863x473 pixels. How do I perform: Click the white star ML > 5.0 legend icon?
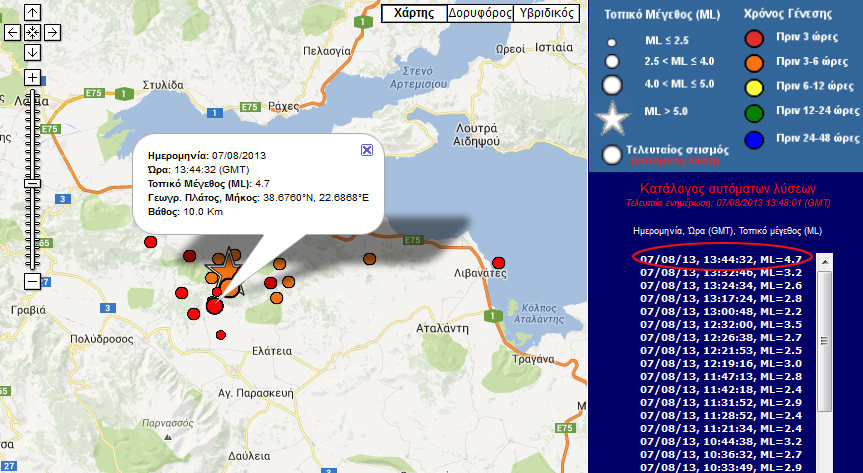614,118
